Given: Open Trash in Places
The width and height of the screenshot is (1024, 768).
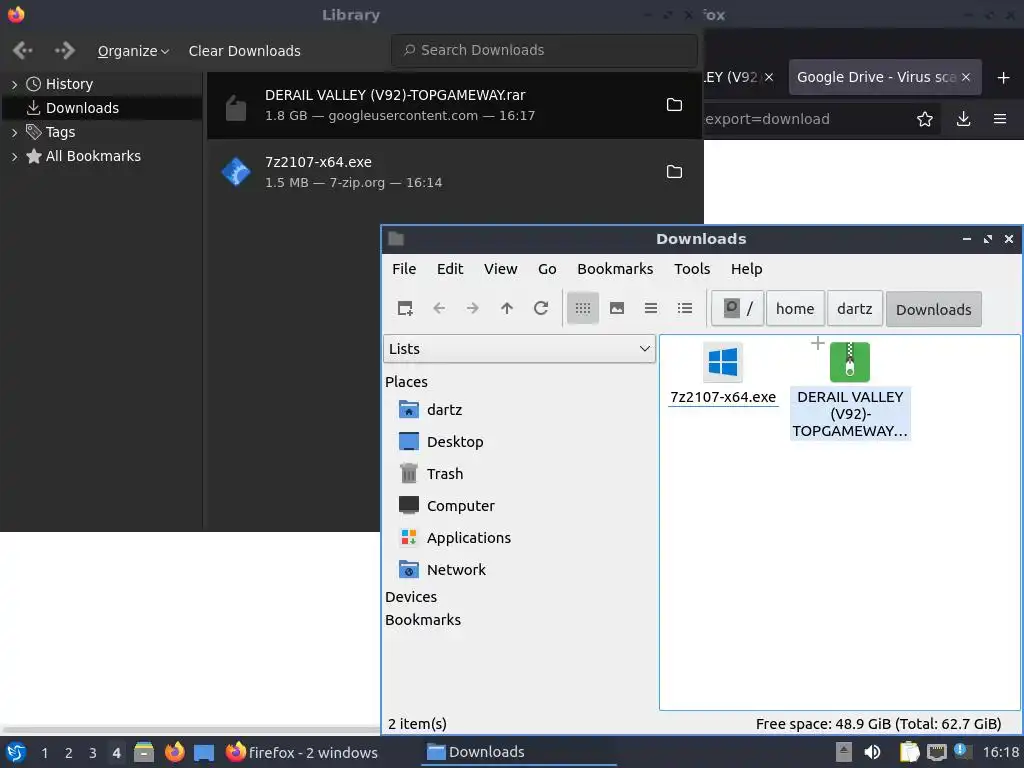Looking at the screenshot, I should point(430,474).
